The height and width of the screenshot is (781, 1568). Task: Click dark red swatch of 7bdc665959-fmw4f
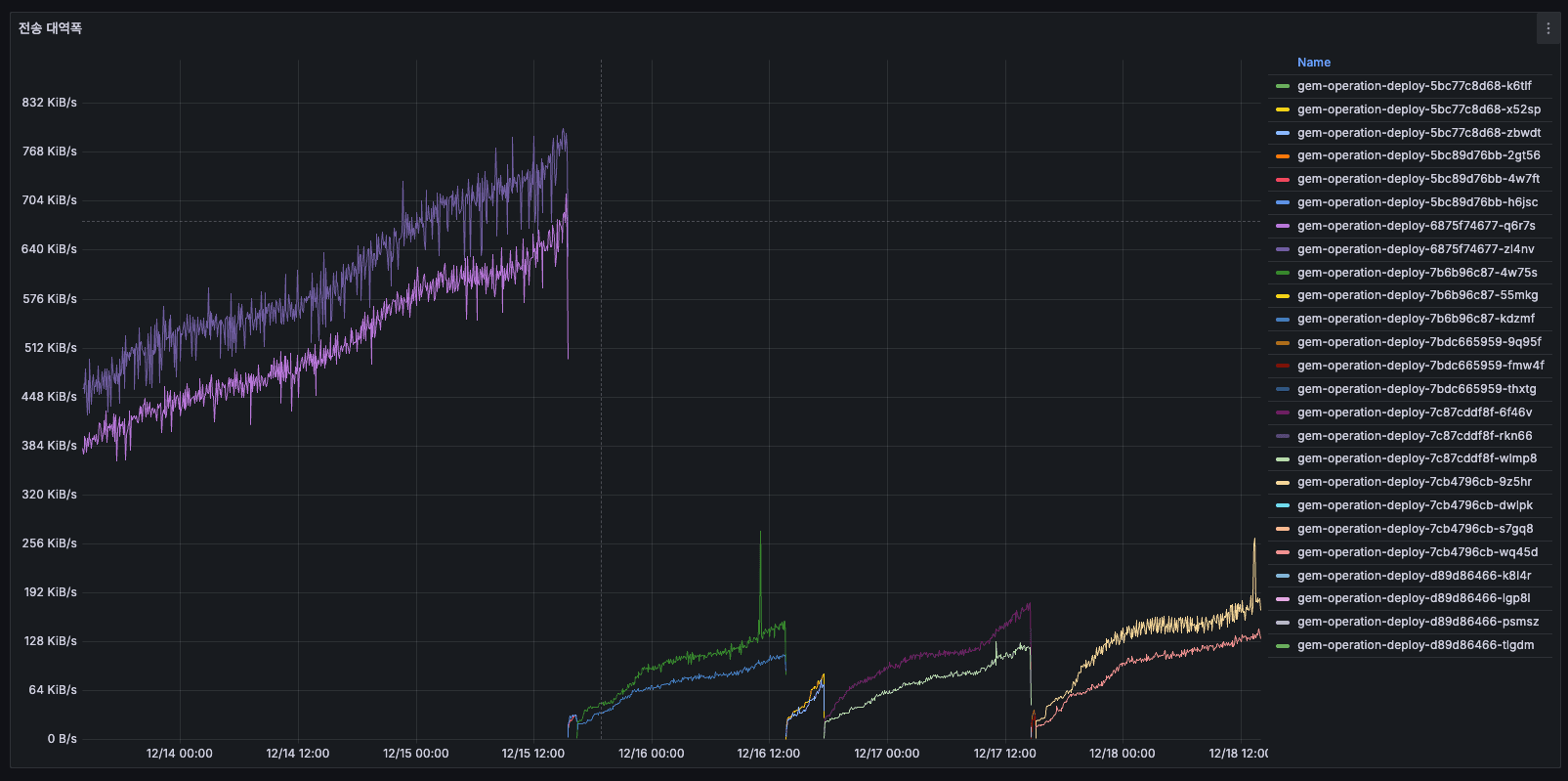coord(1283,366)
